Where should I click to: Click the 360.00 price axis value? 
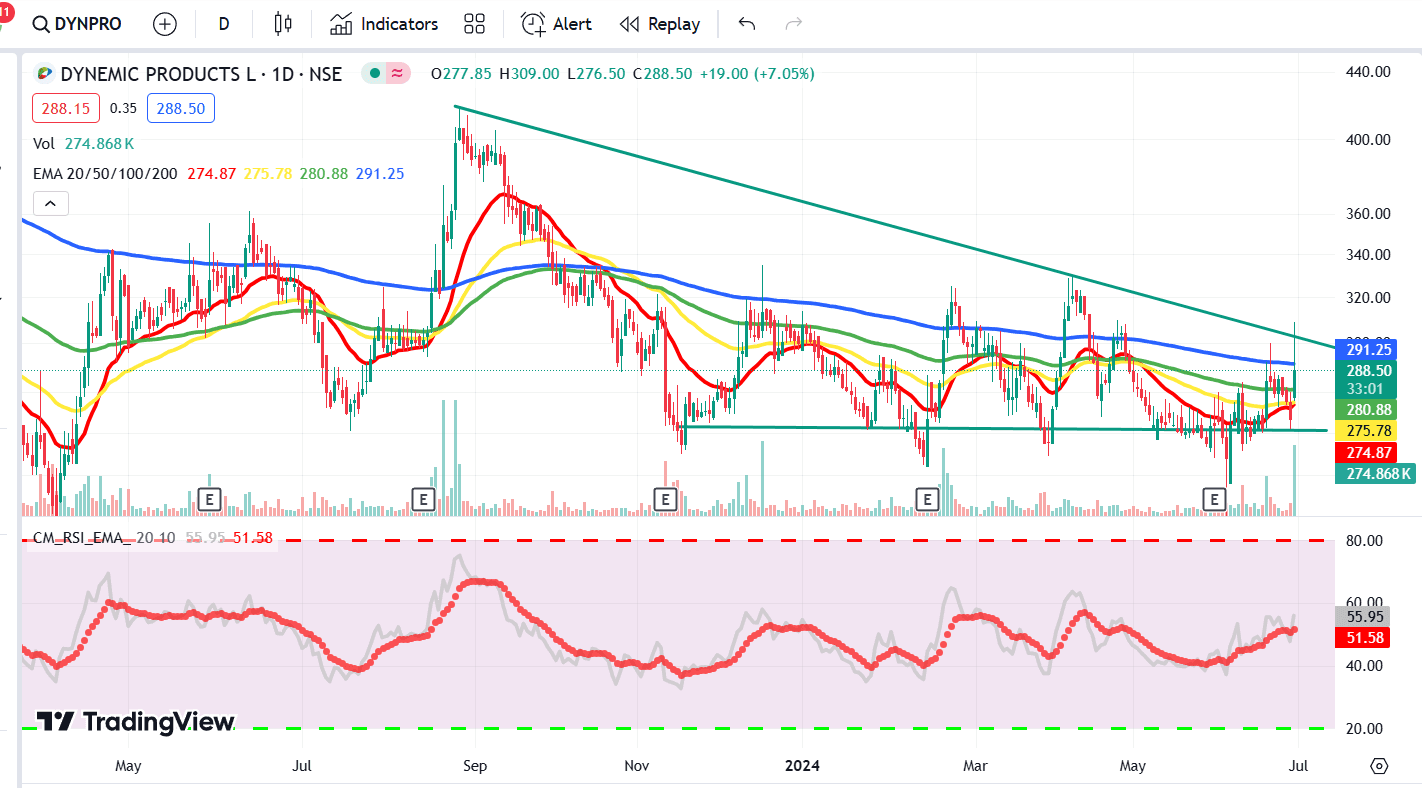1367,214
